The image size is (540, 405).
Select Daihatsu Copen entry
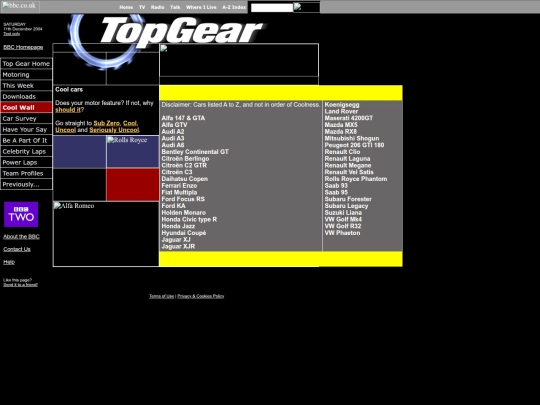click(185, 179)
